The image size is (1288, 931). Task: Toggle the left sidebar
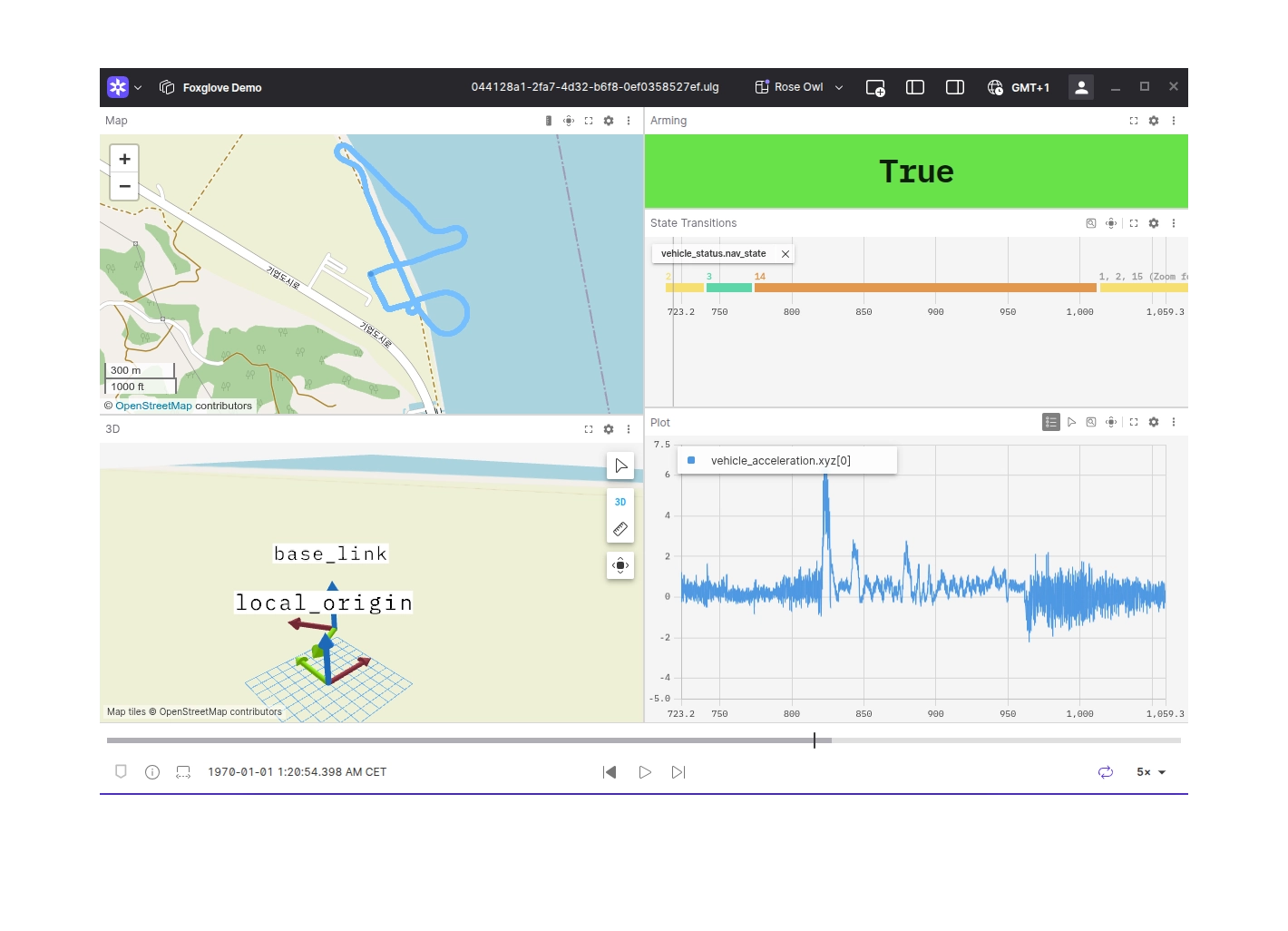915,88
